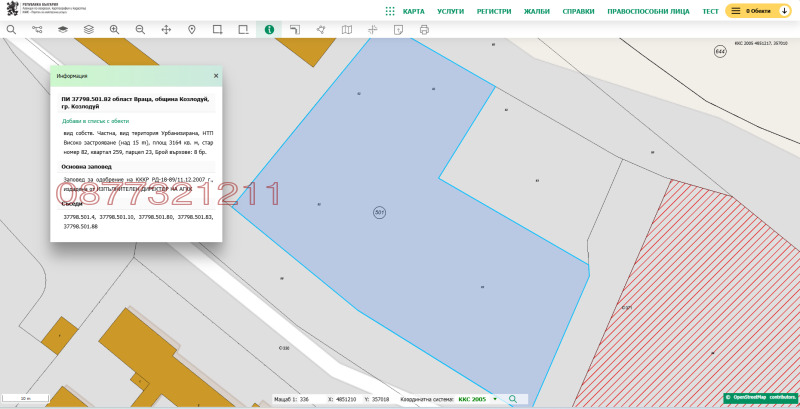The image size is (800, 409).
Task: Open the УСЛУГИ menu
Action: tap(451, 11)
